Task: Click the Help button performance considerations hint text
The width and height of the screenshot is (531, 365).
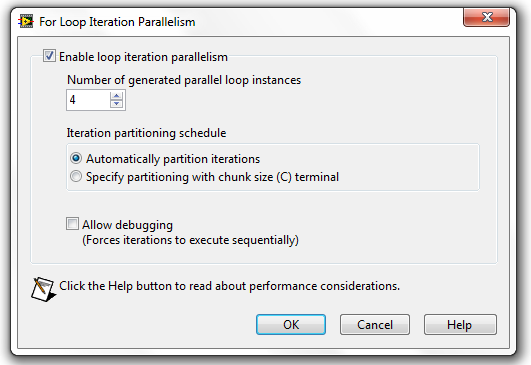Action: pos(229,286)
